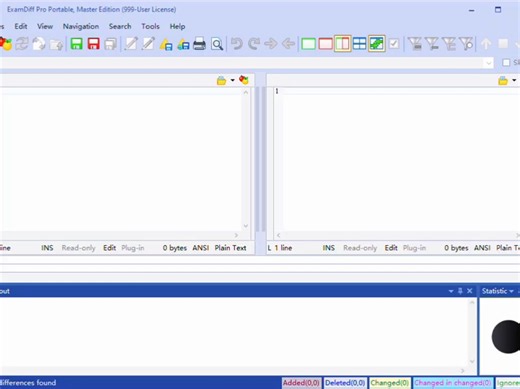The image size is (520, 389).
Task: Close the output panel
Action: click(x=470, y=291)
